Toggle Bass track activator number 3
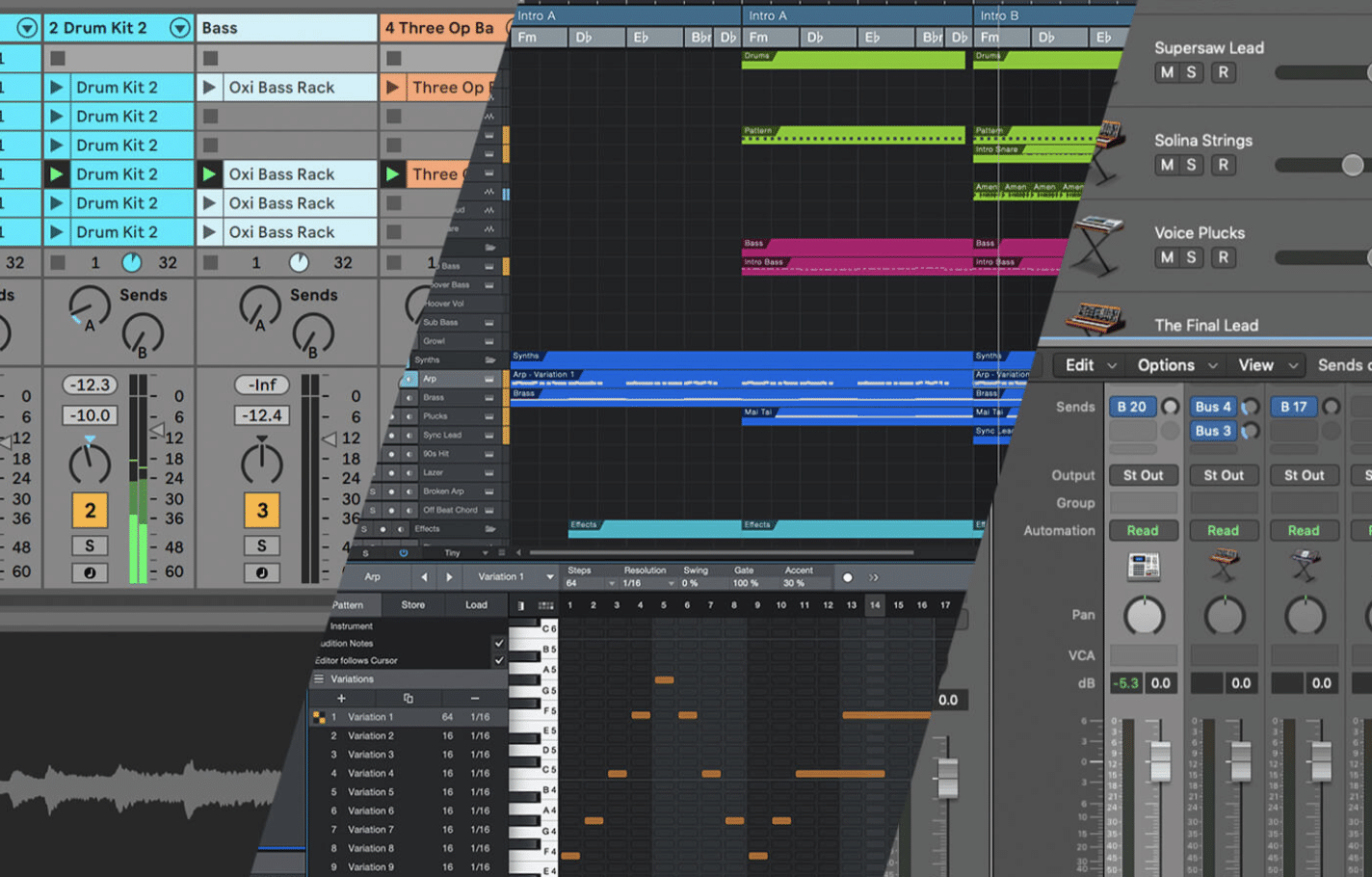The image size is (1372, 877). coord(261,511)
